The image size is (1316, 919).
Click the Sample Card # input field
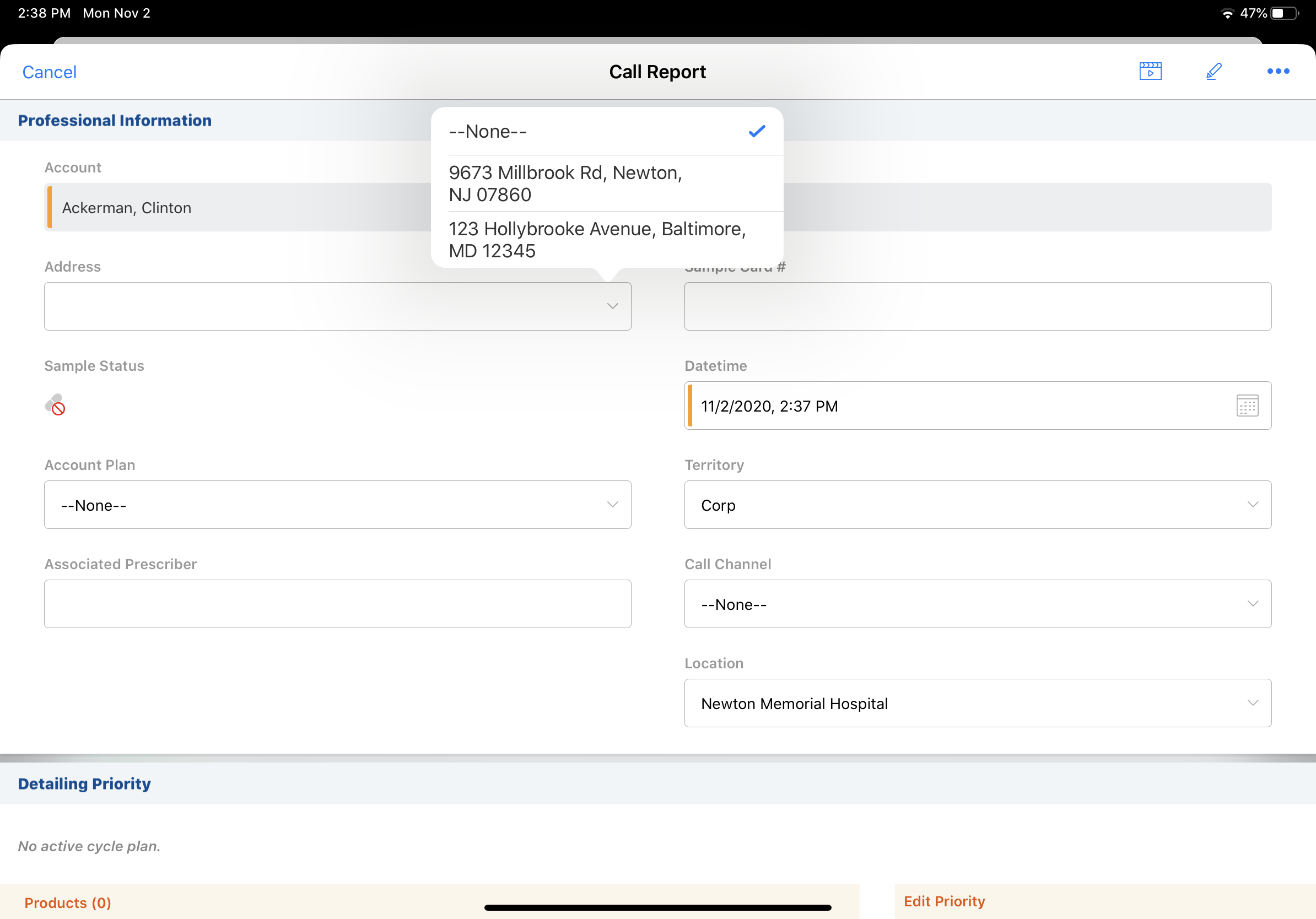tap(977, 306)
